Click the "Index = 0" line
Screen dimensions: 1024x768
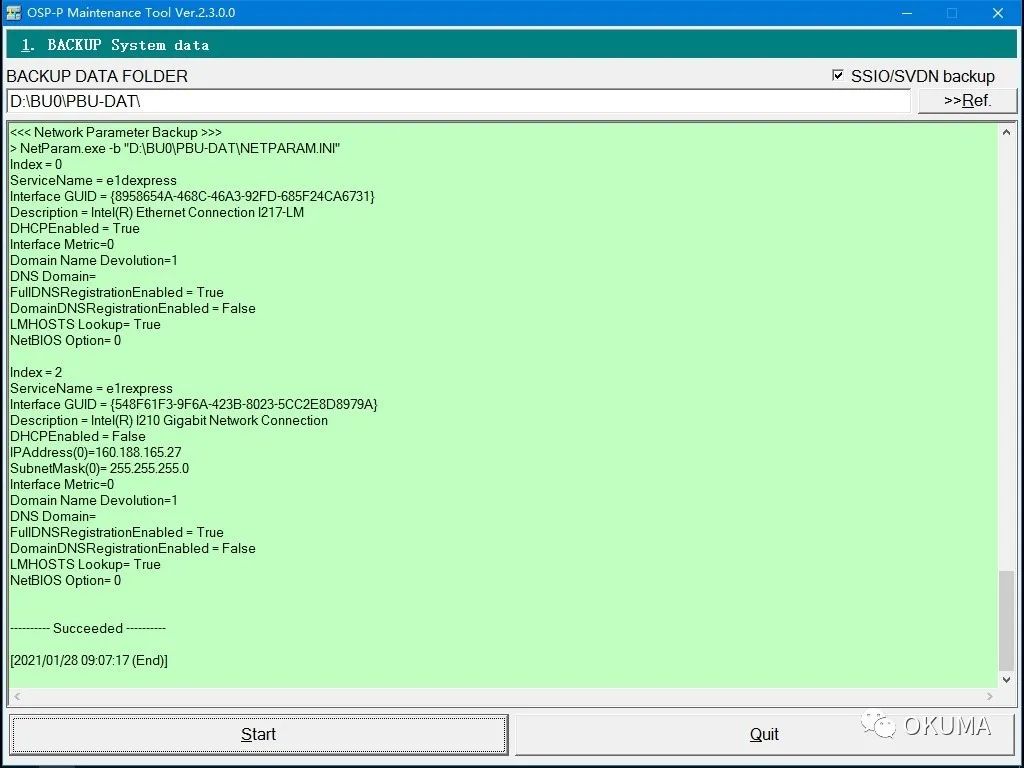36,165
